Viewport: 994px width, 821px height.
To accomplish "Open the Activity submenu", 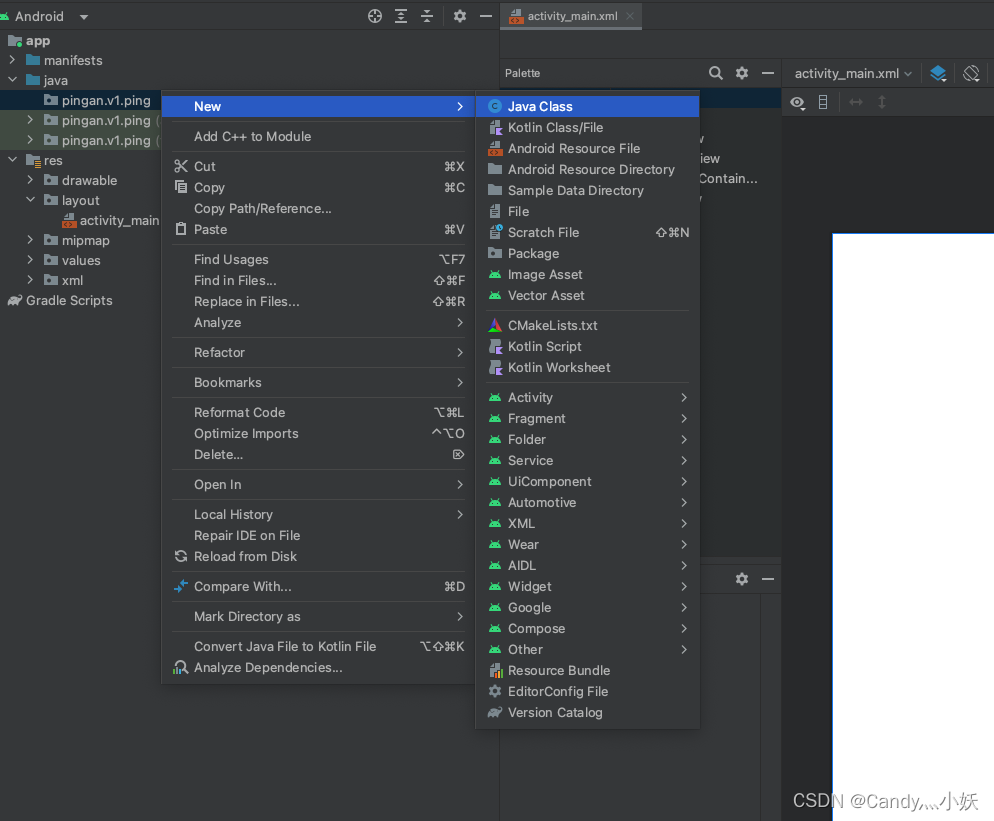I will 587,398.
